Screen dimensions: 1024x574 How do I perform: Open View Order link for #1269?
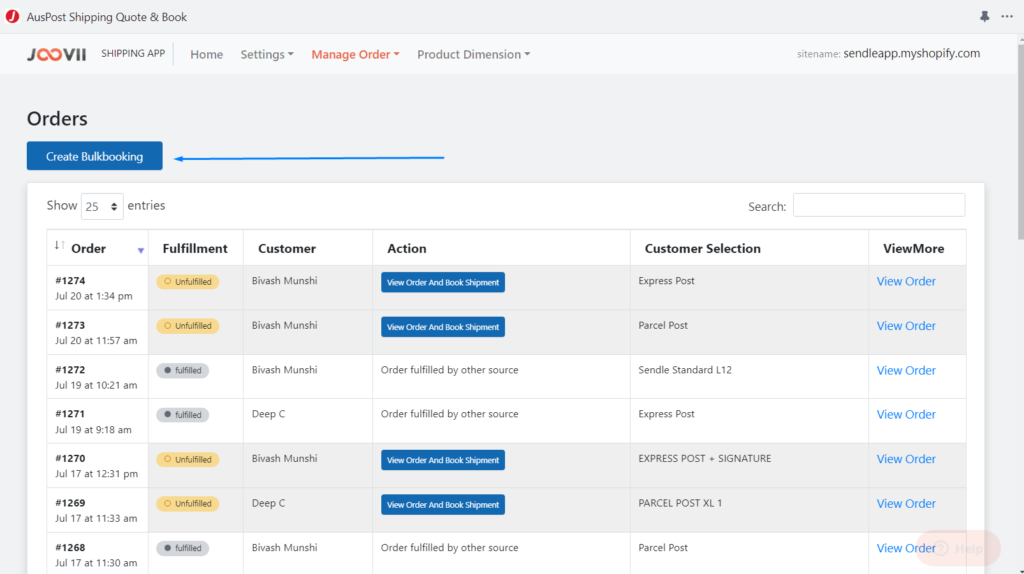pos(906,503)
